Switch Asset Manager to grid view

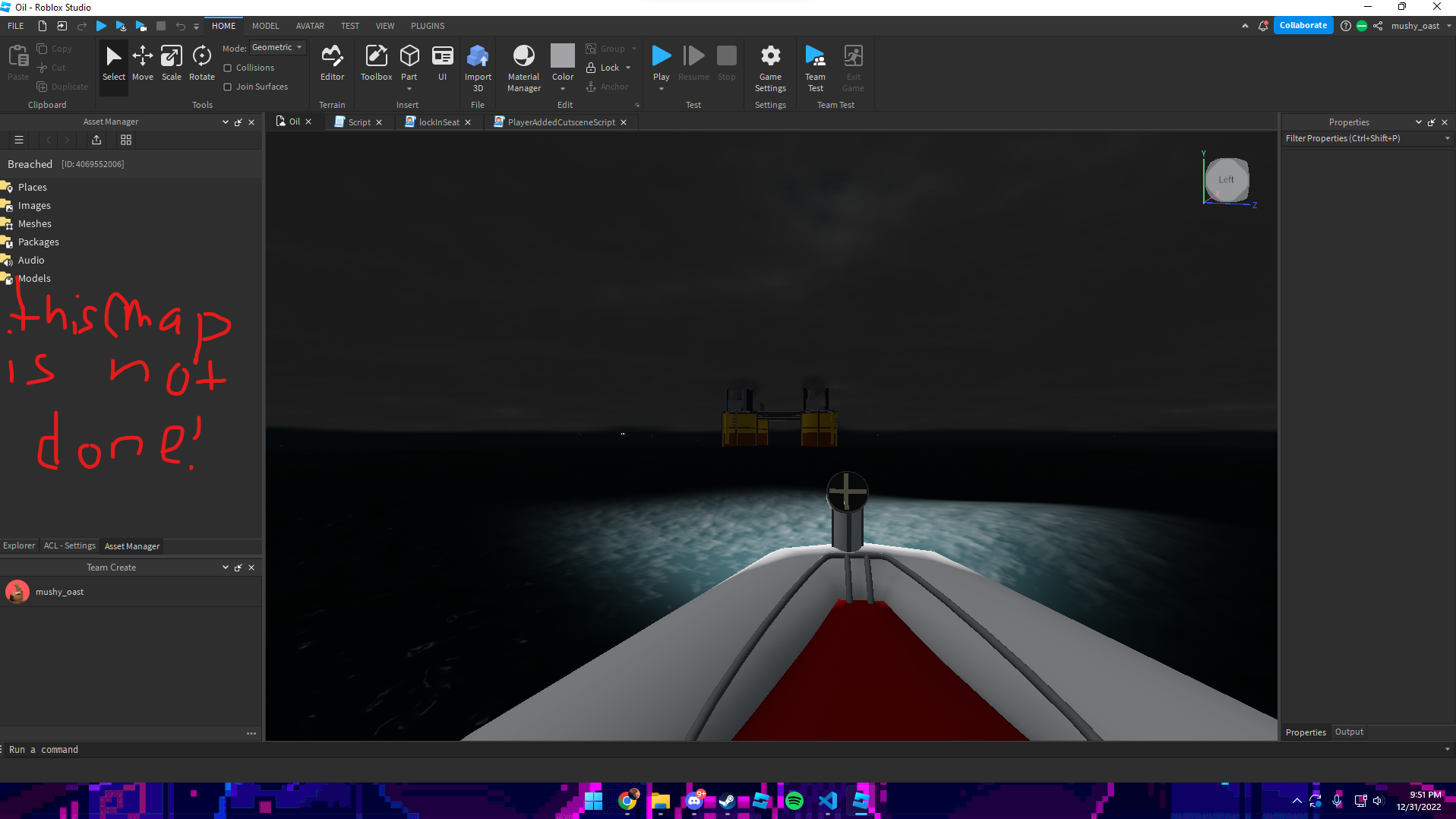point(126,140)
